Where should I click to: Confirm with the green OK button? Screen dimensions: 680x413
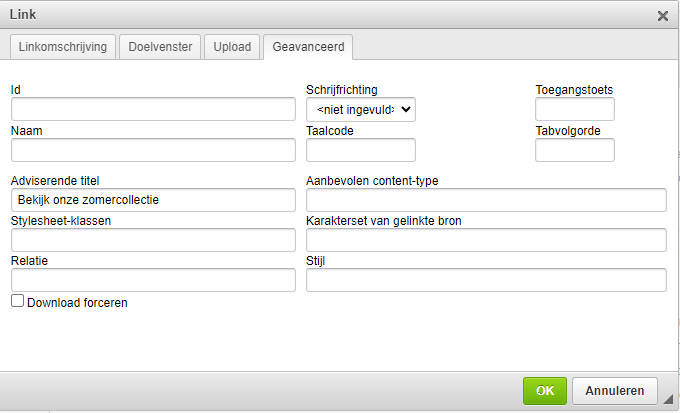(x=545, y=391)
